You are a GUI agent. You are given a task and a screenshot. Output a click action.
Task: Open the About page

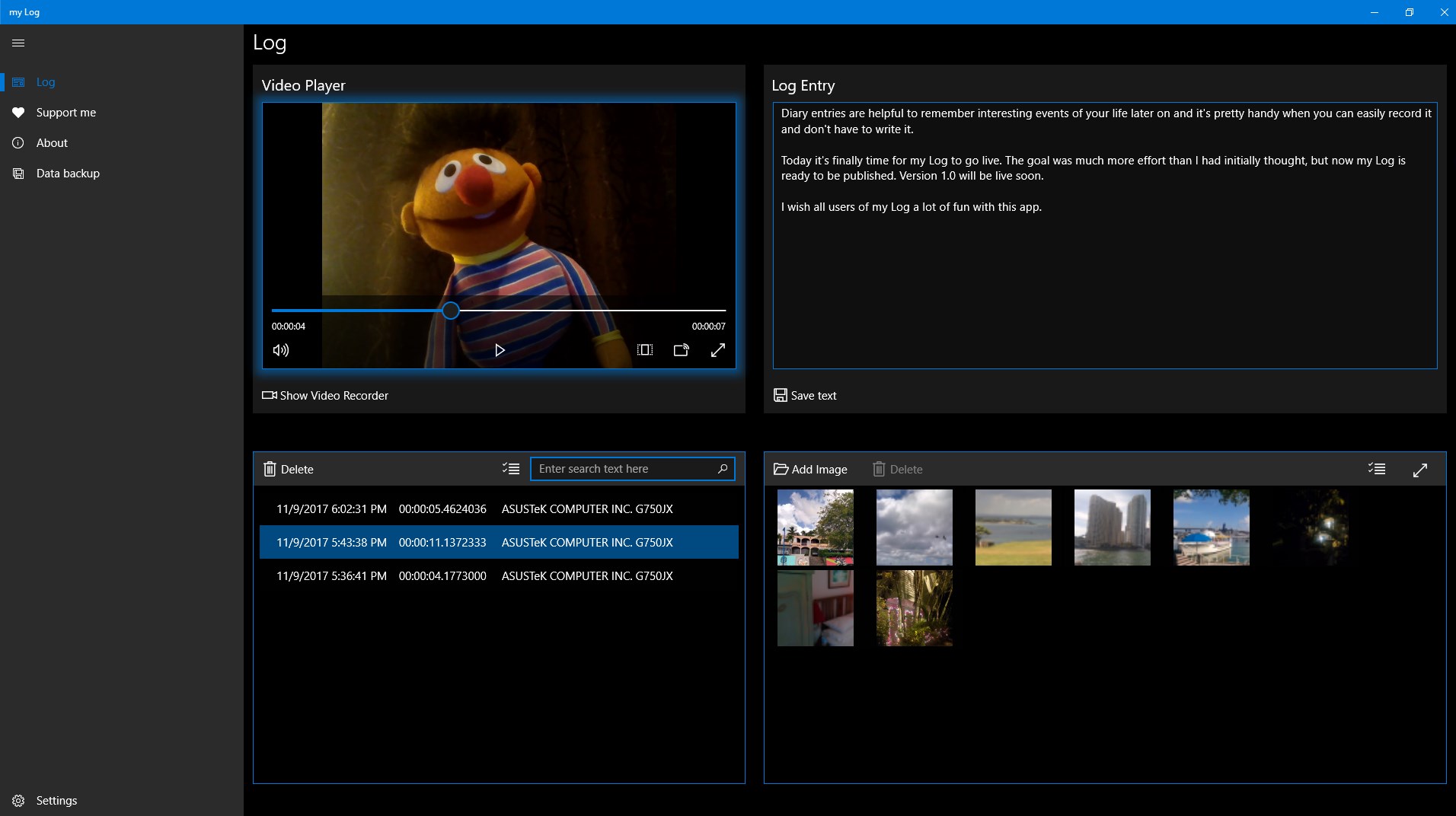[122, 143]
